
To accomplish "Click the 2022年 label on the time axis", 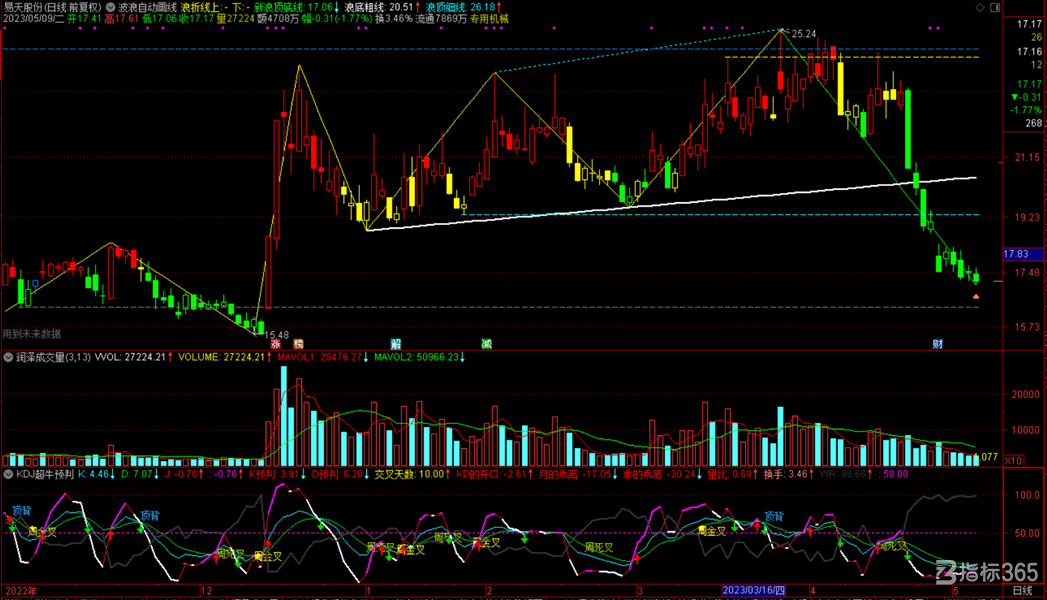I will click(21, 591).
